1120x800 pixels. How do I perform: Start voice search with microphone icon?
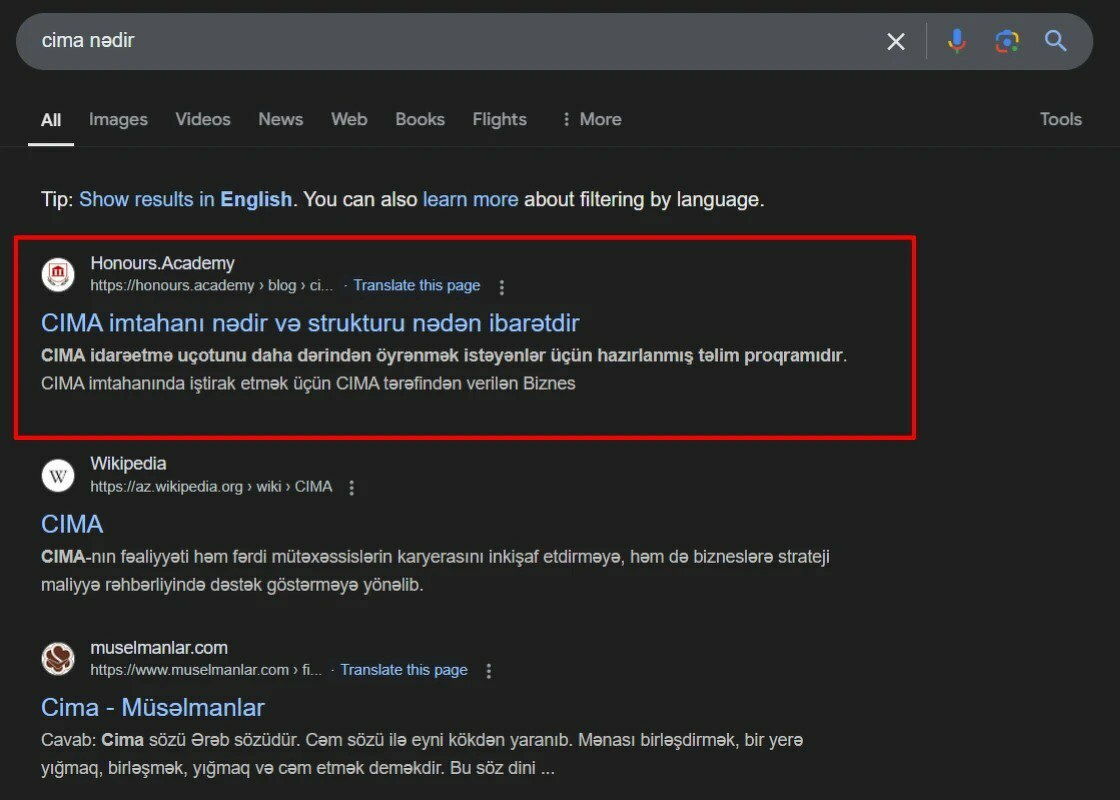(957, 41)
